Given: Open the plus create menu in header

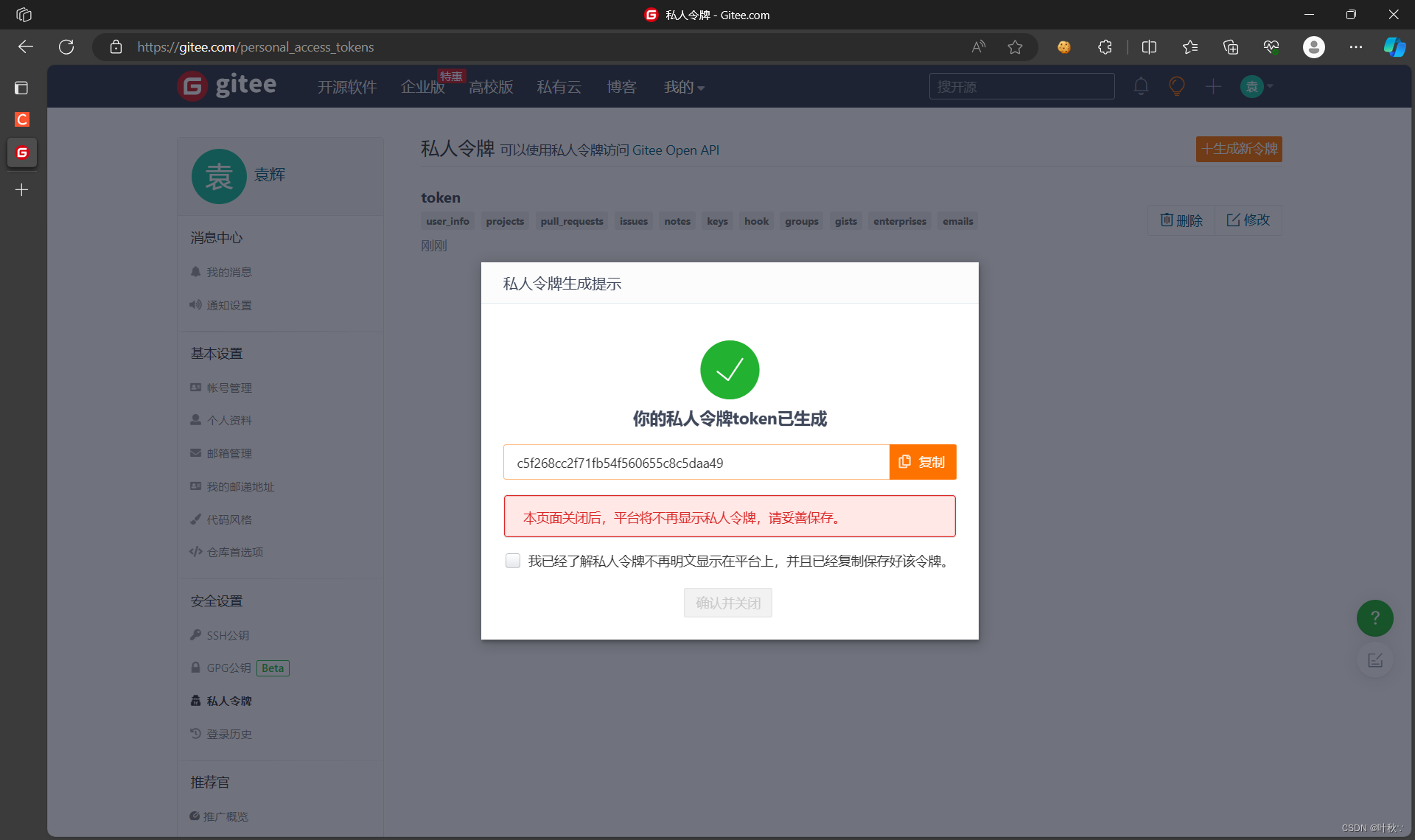Looking at the screenshot, I should coord(1213,87).
